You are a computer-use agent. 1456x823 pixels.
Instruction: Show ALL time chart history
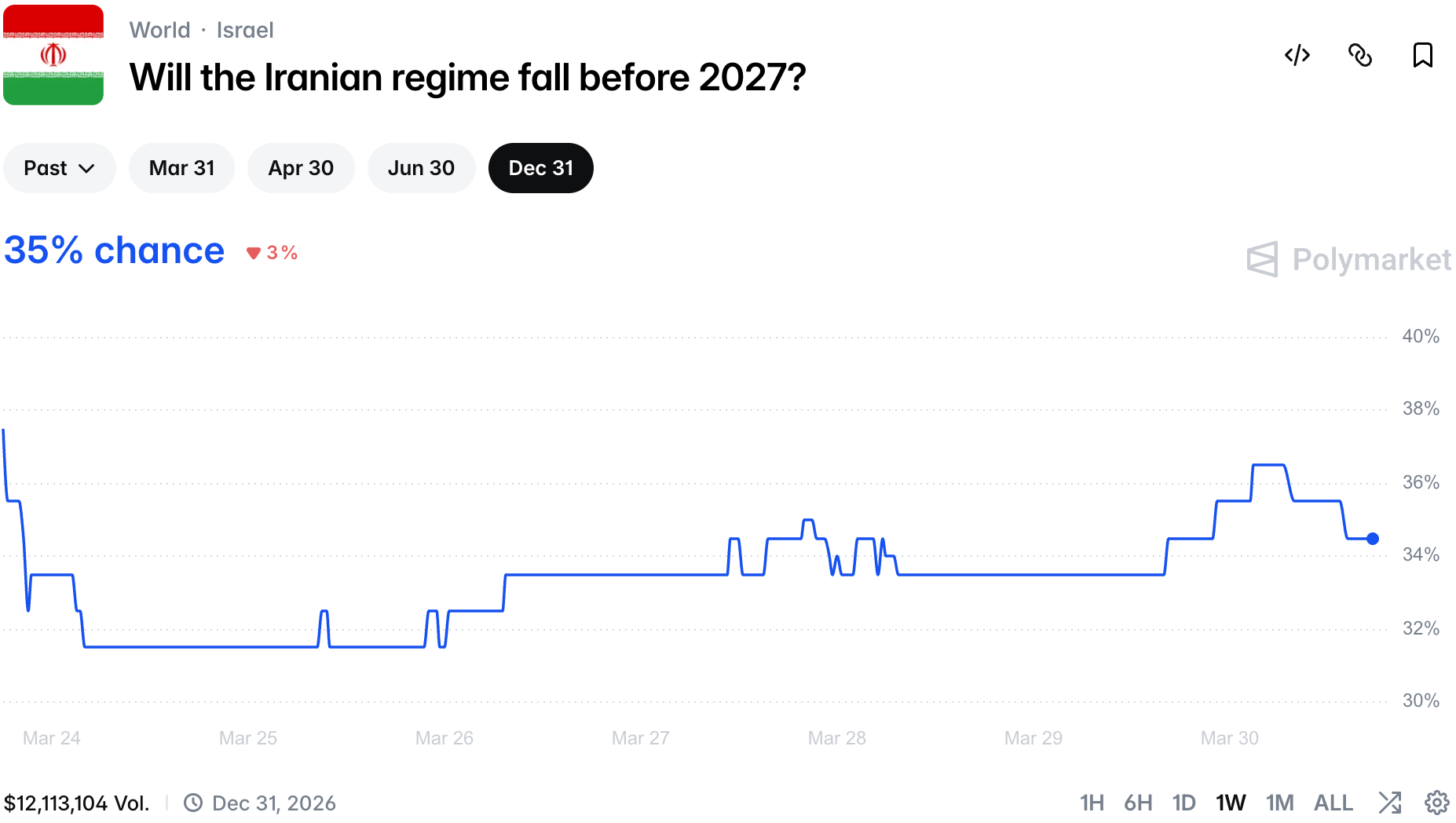[1333, 803]
